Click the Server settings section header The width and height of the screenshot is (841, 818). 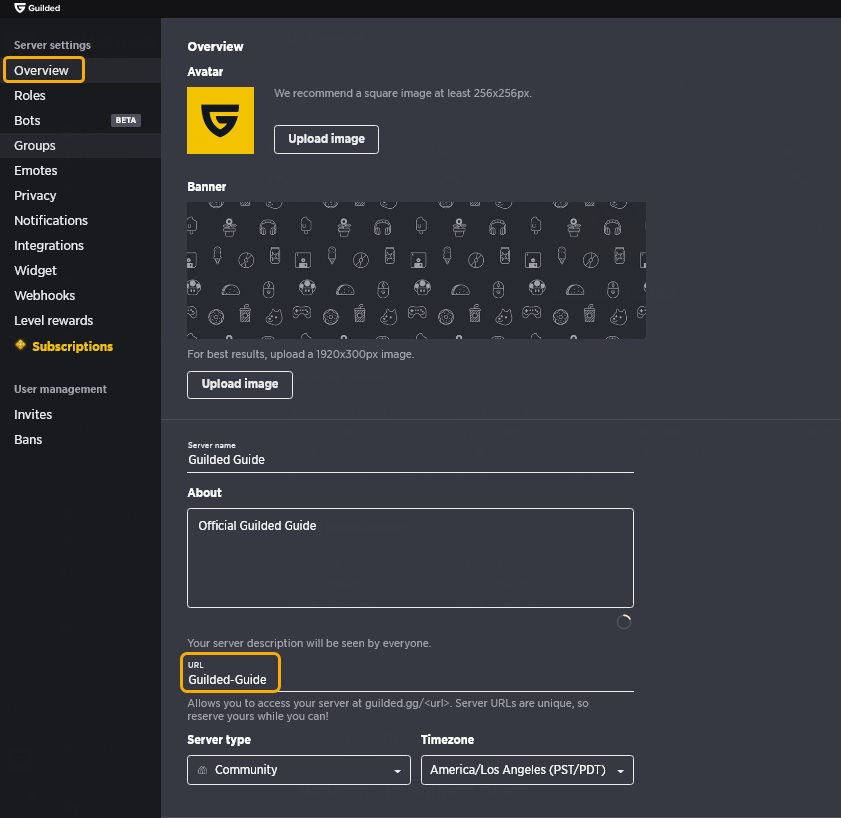pyautogui.click(x=53, y=45)
